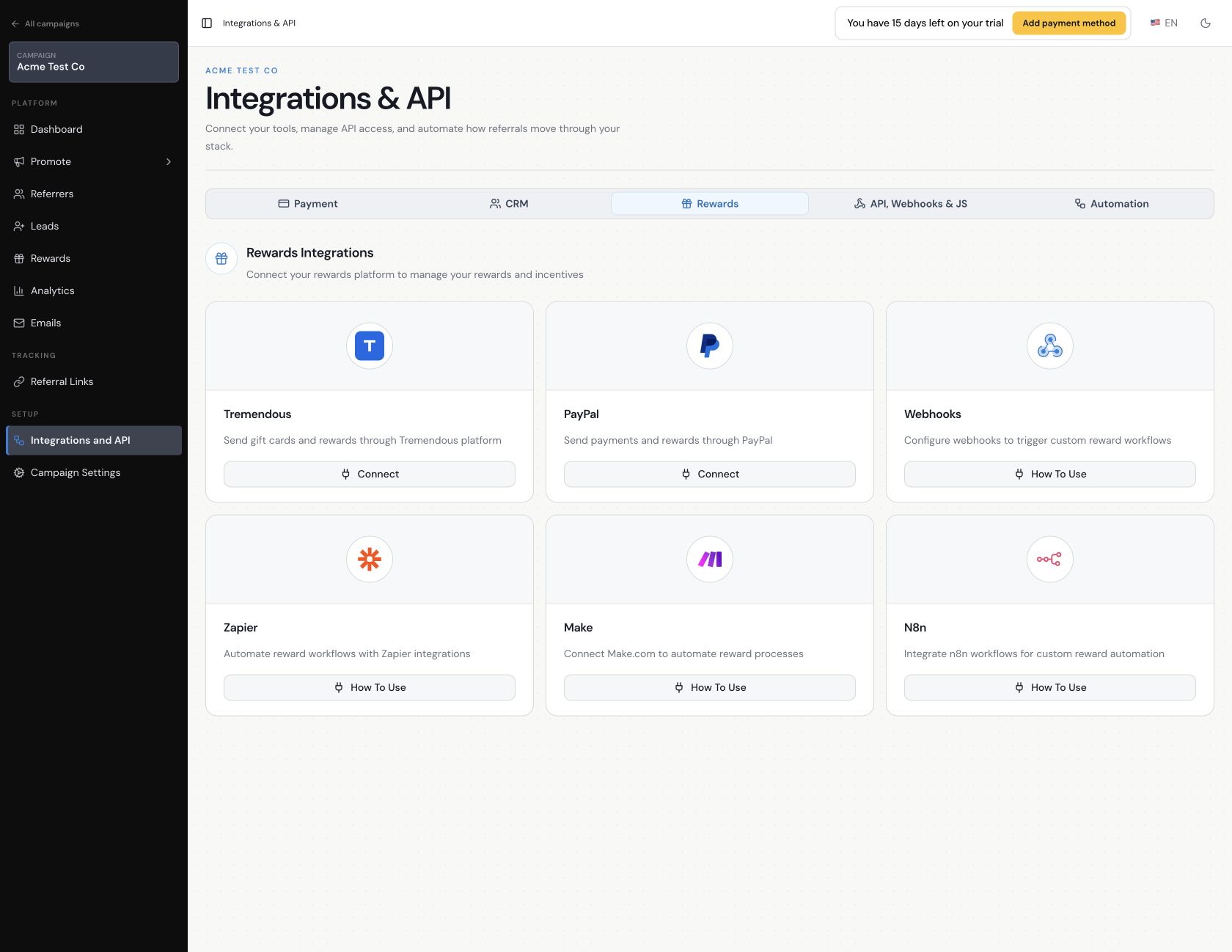This screenshot has height=952, width=1232.
Task: Toggle the sidebar panel icon
Action: tap(207, 23)
